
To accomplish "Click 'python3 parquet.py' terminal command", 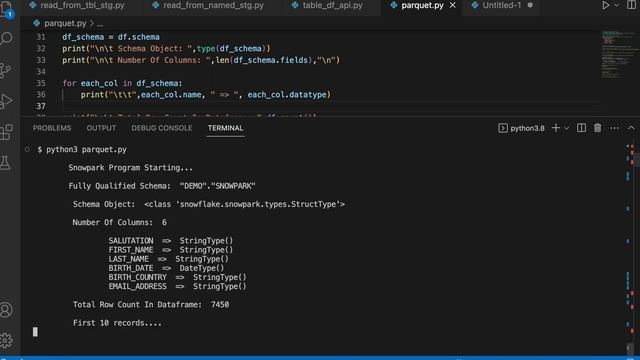I will click(86, 150).
